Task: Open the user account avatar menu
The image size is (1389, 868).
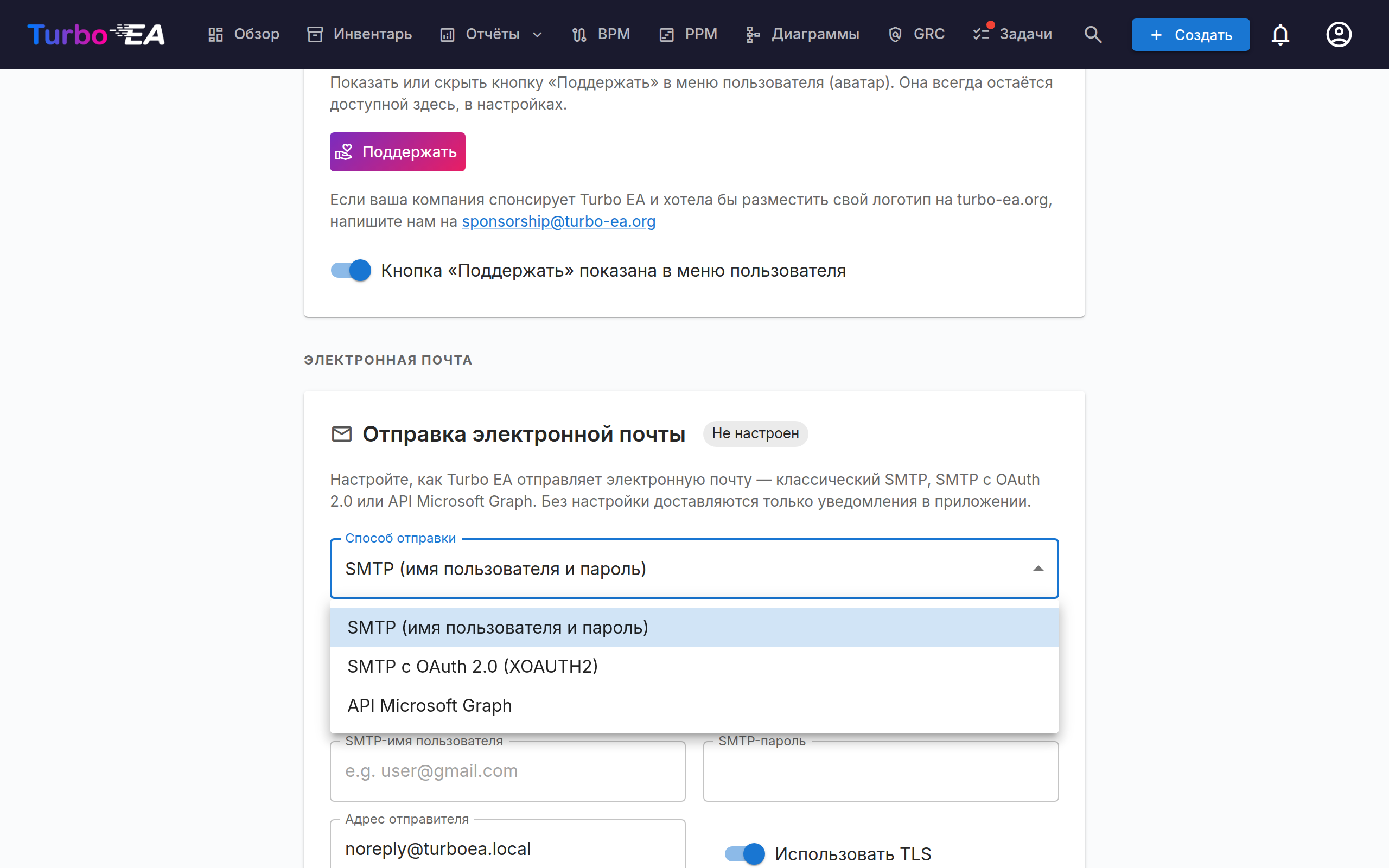Action: click(x=1339, y=34)
